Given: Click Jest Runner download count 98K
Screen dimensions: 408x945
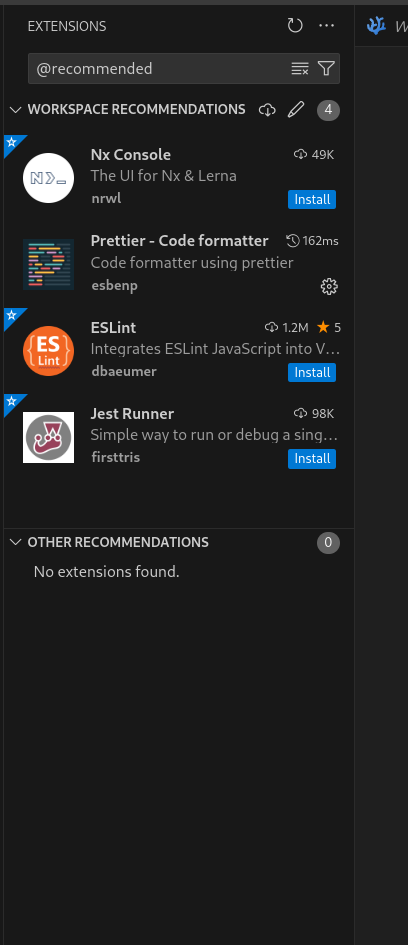Looking at the screenshot, I should (x=314, y=414).
